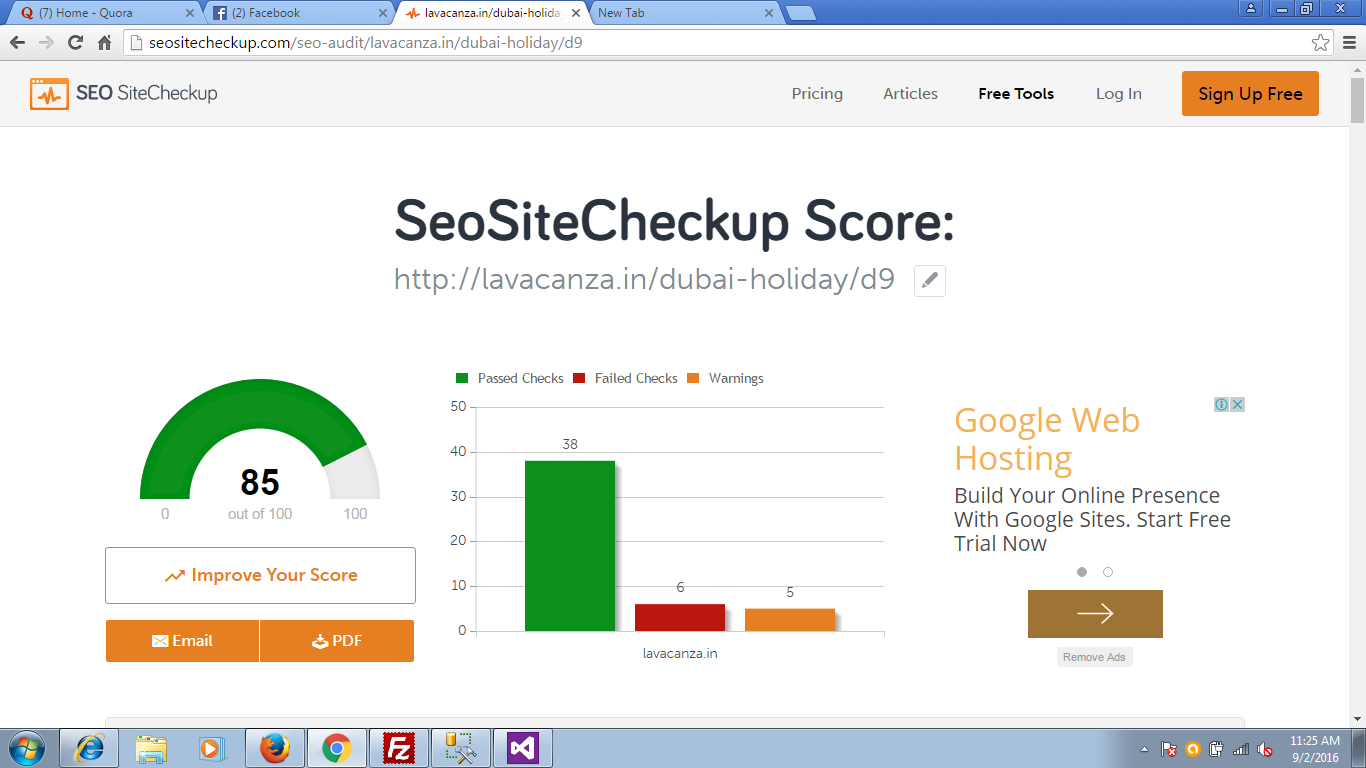Click the power tray icon
The height and width of the screenshot is (768, 1366).
point(1217,749)
